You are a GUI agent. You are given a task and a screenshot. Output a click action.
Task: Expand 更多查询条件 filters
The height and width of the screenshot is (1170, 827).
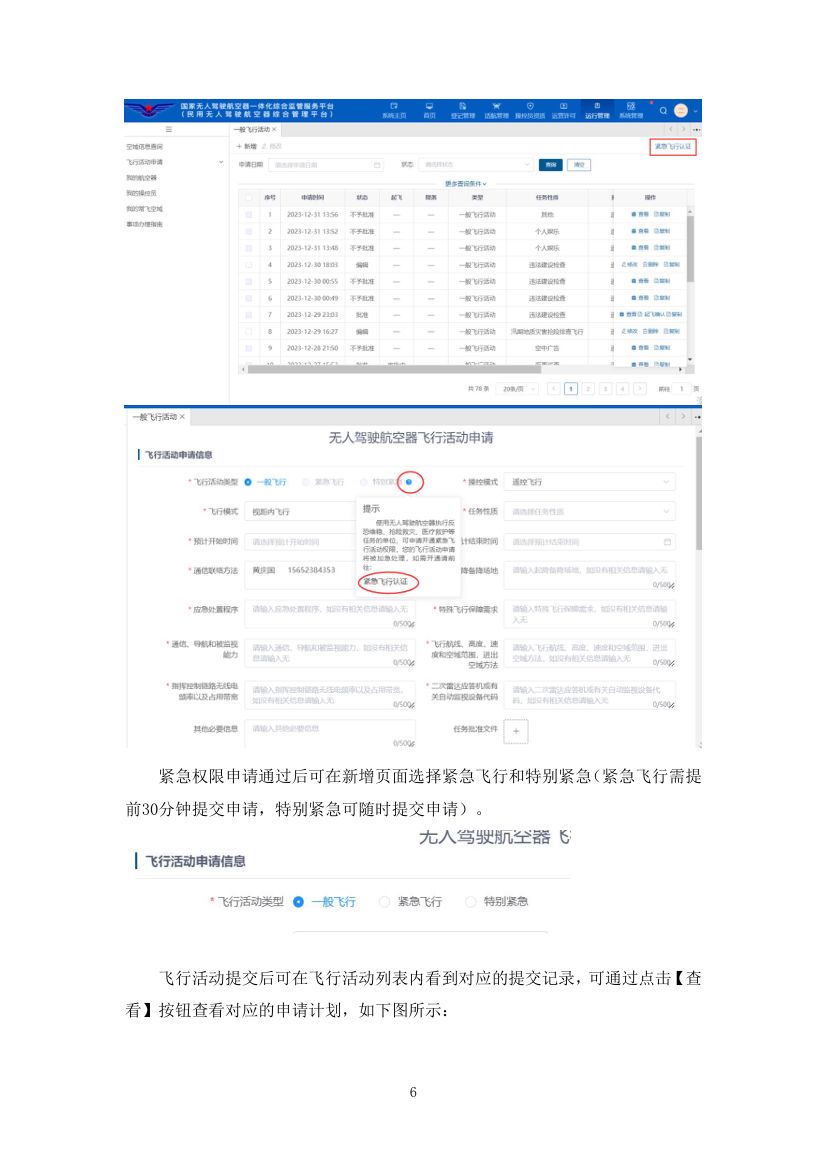tap(466, 184)
